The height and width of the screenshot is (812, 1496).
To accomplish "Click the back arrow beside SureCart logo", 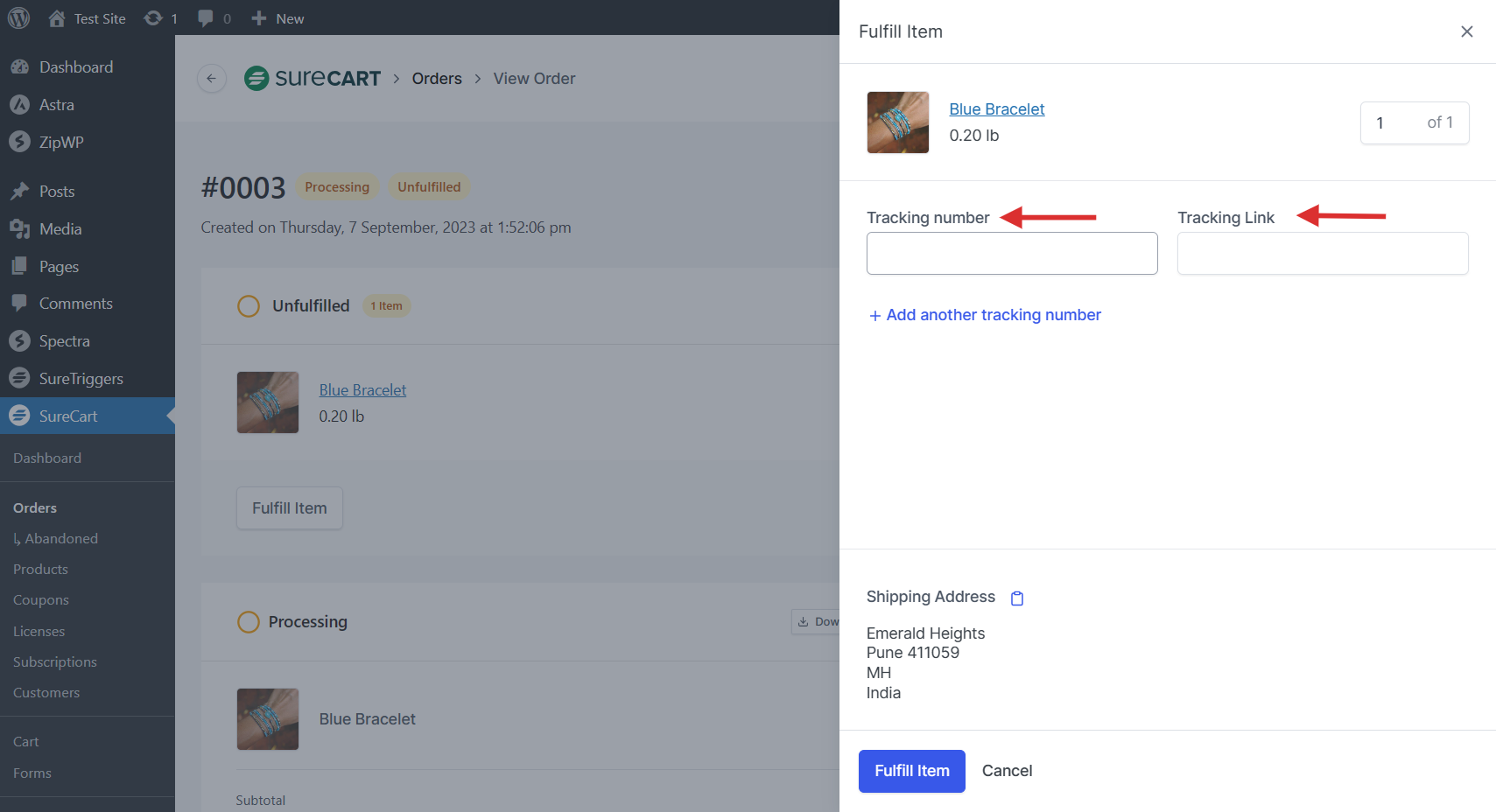I will point(211,79).
